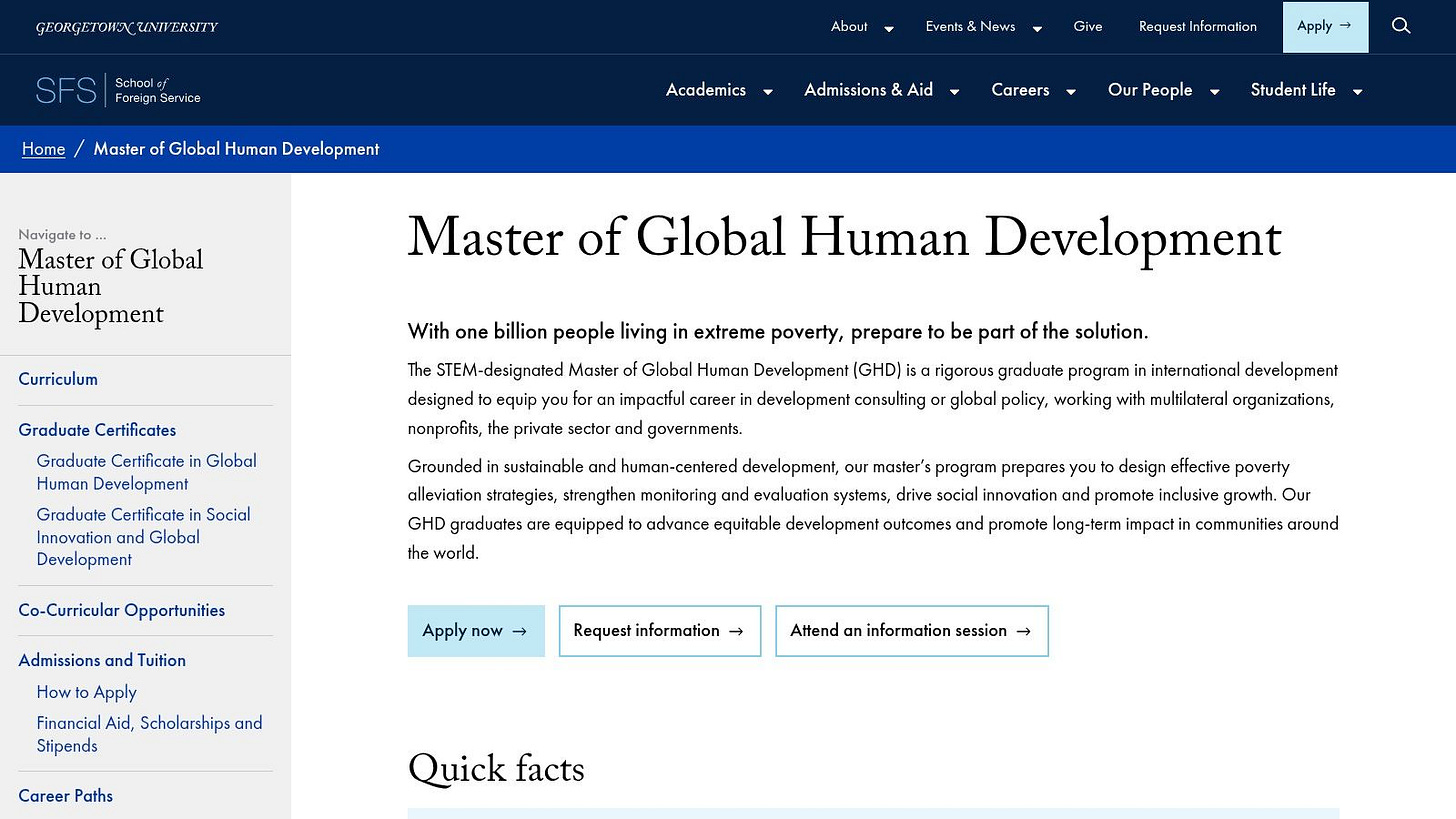Expand the Our People dropdown
1456x819 pixels.
(x=1214, y=90)
